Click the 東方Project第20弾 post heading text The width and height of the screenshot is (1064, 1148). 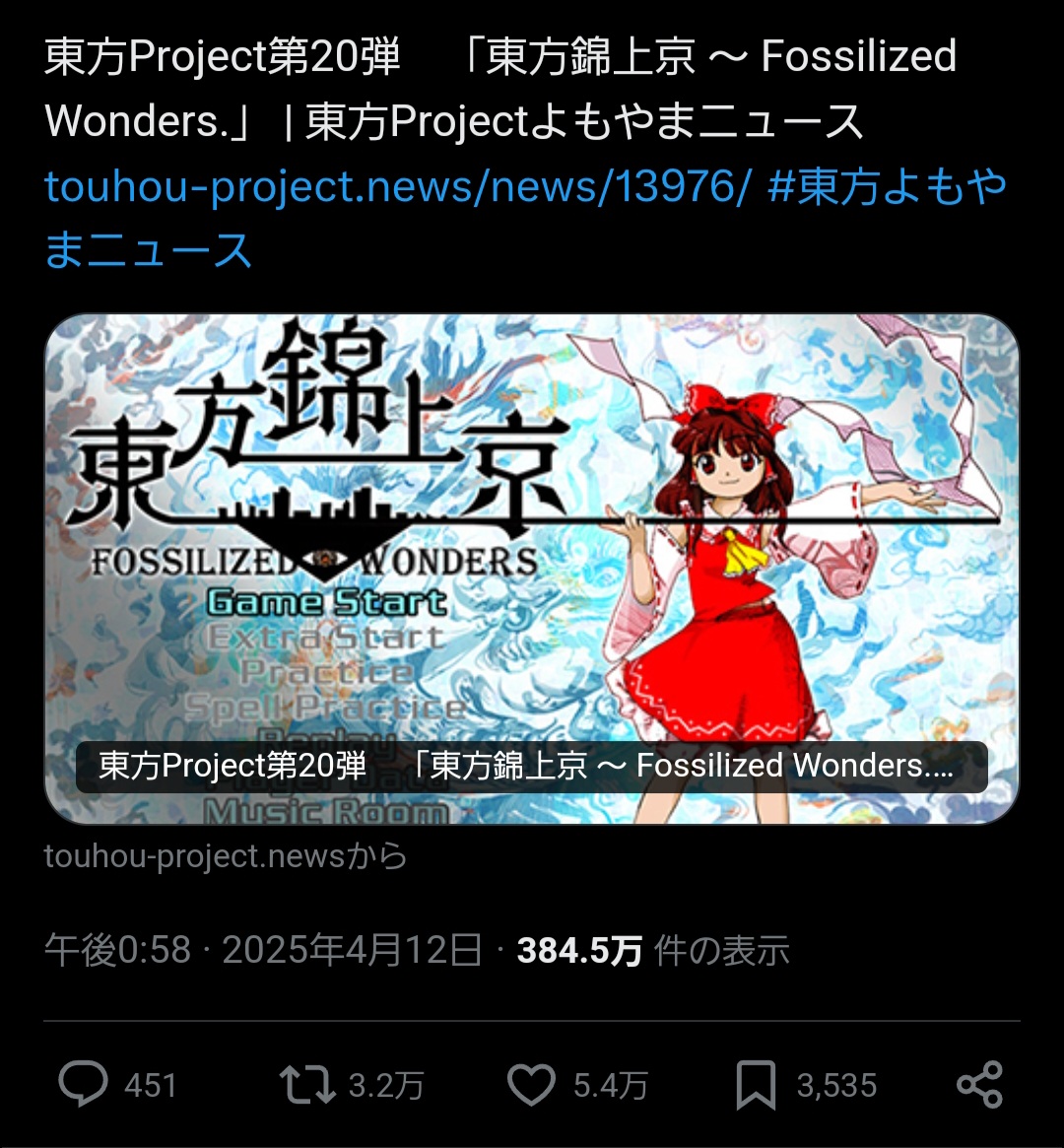coord(223,56)
